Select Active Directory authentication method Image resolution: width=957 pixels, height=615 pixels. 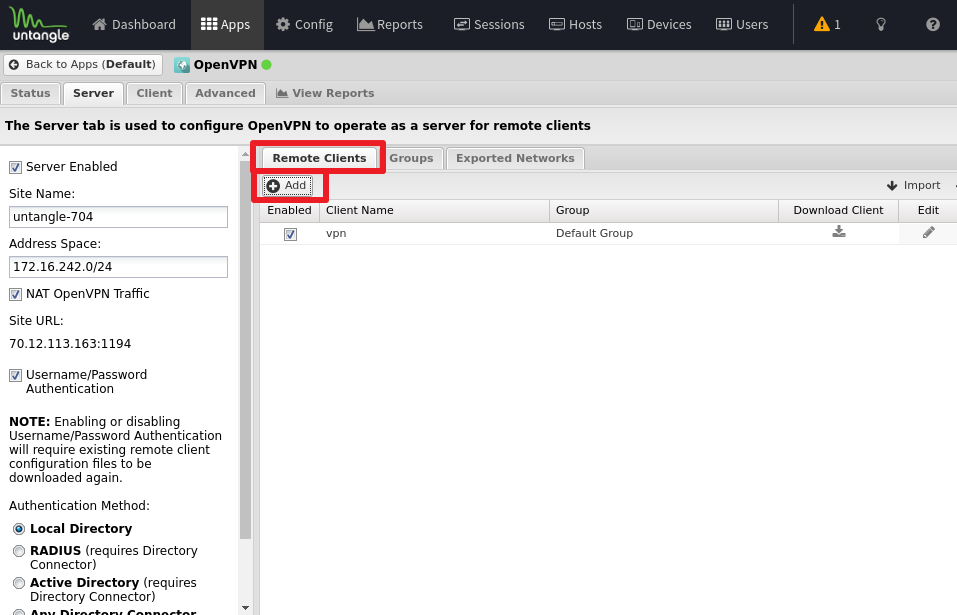pos(19,583)
